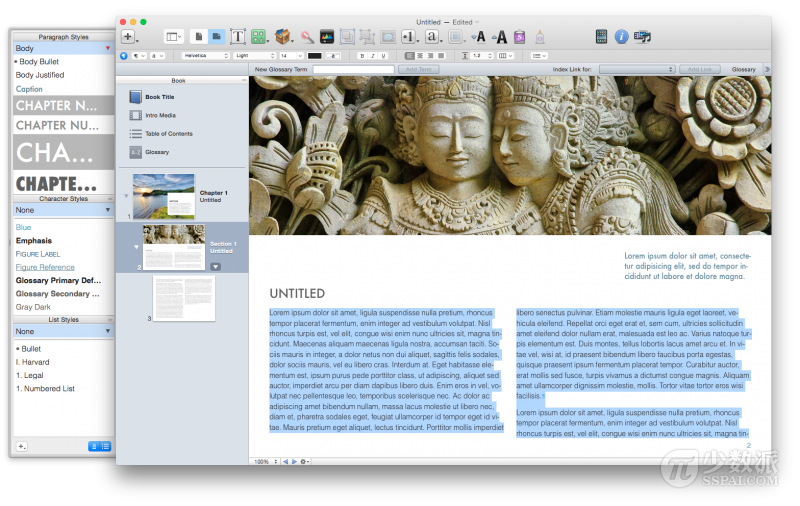
Task: Open the View layout menu button
Action: tap(173, 37)
